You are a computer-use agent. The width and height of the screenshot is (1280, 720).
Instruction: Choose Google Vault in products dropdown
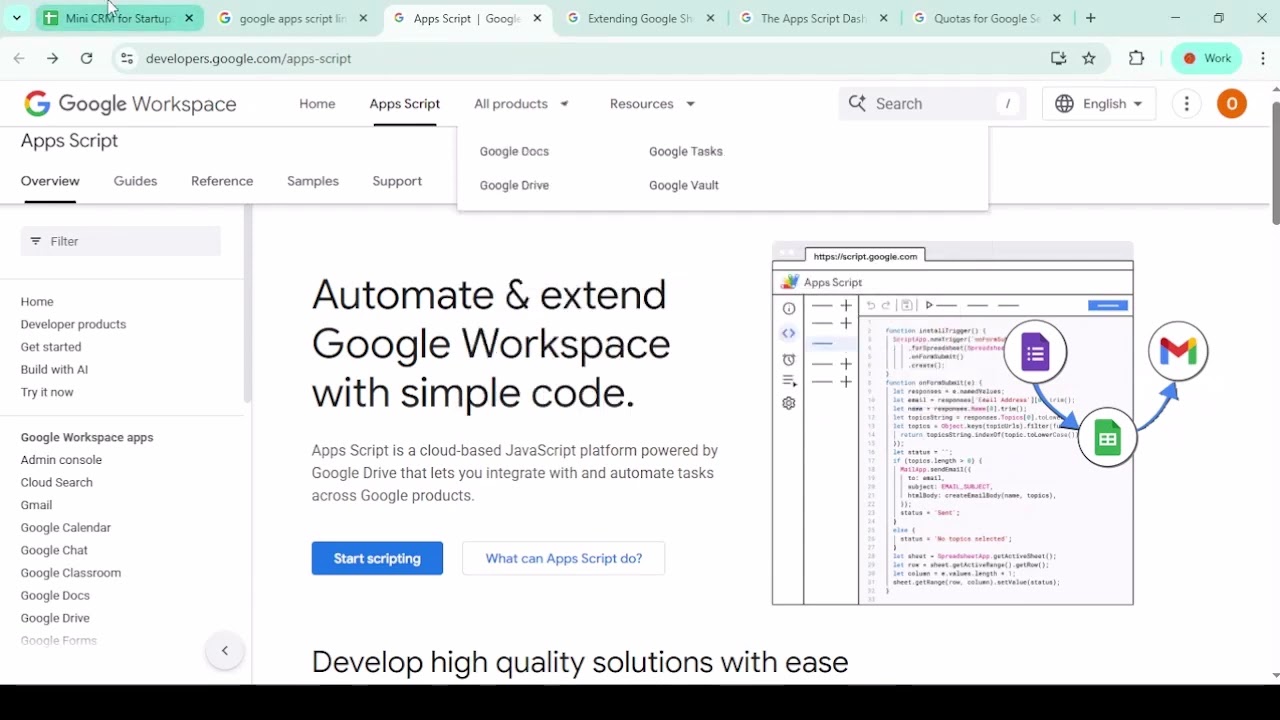pyautogui.click(x=684, y=185)
